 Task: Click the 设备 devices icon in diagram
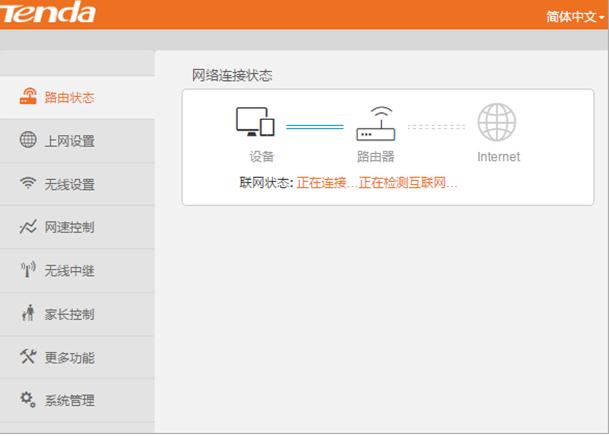coord(255,122)
